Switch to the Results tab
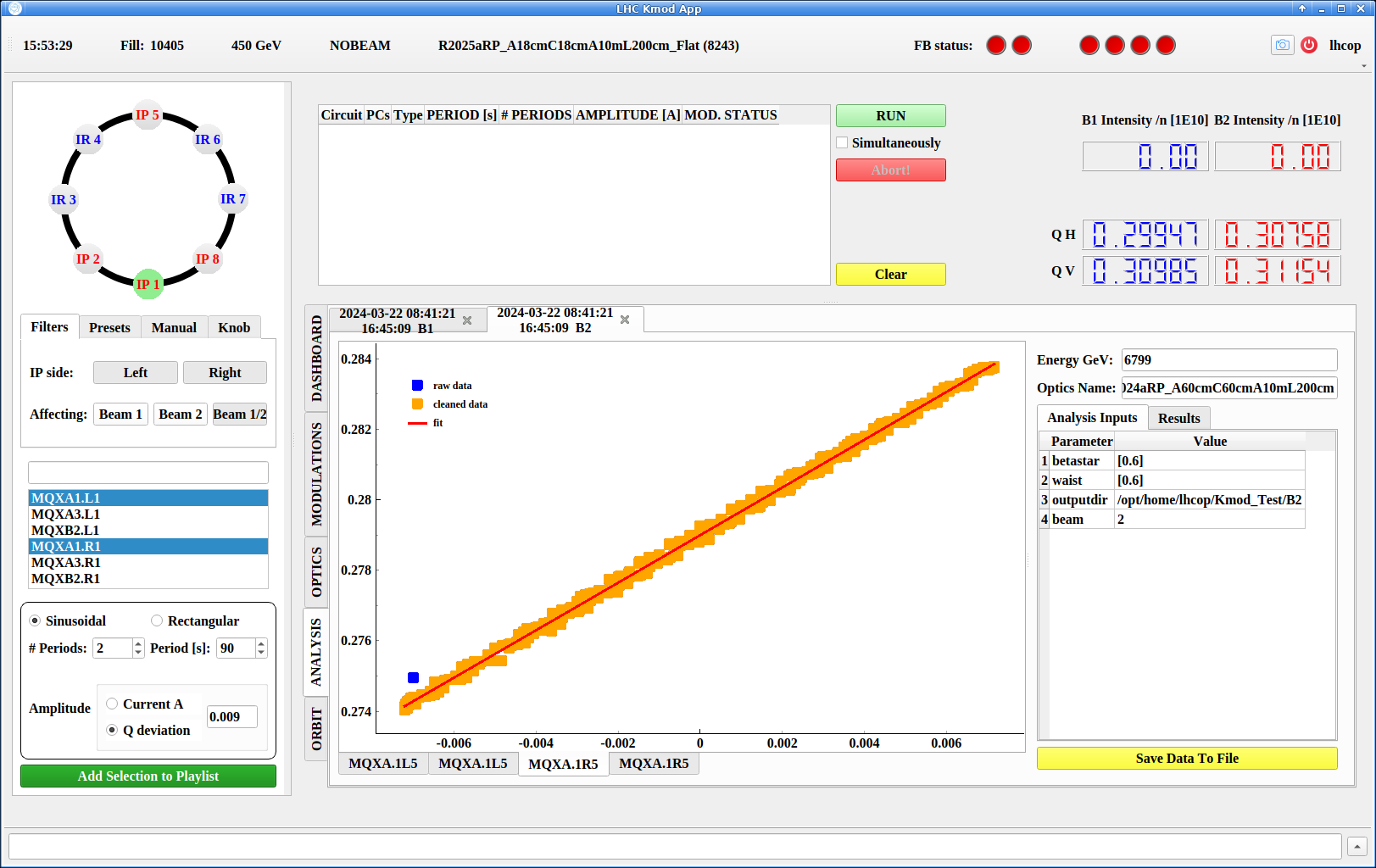This screenshot has width=1376, height=868. [1179, 418]
